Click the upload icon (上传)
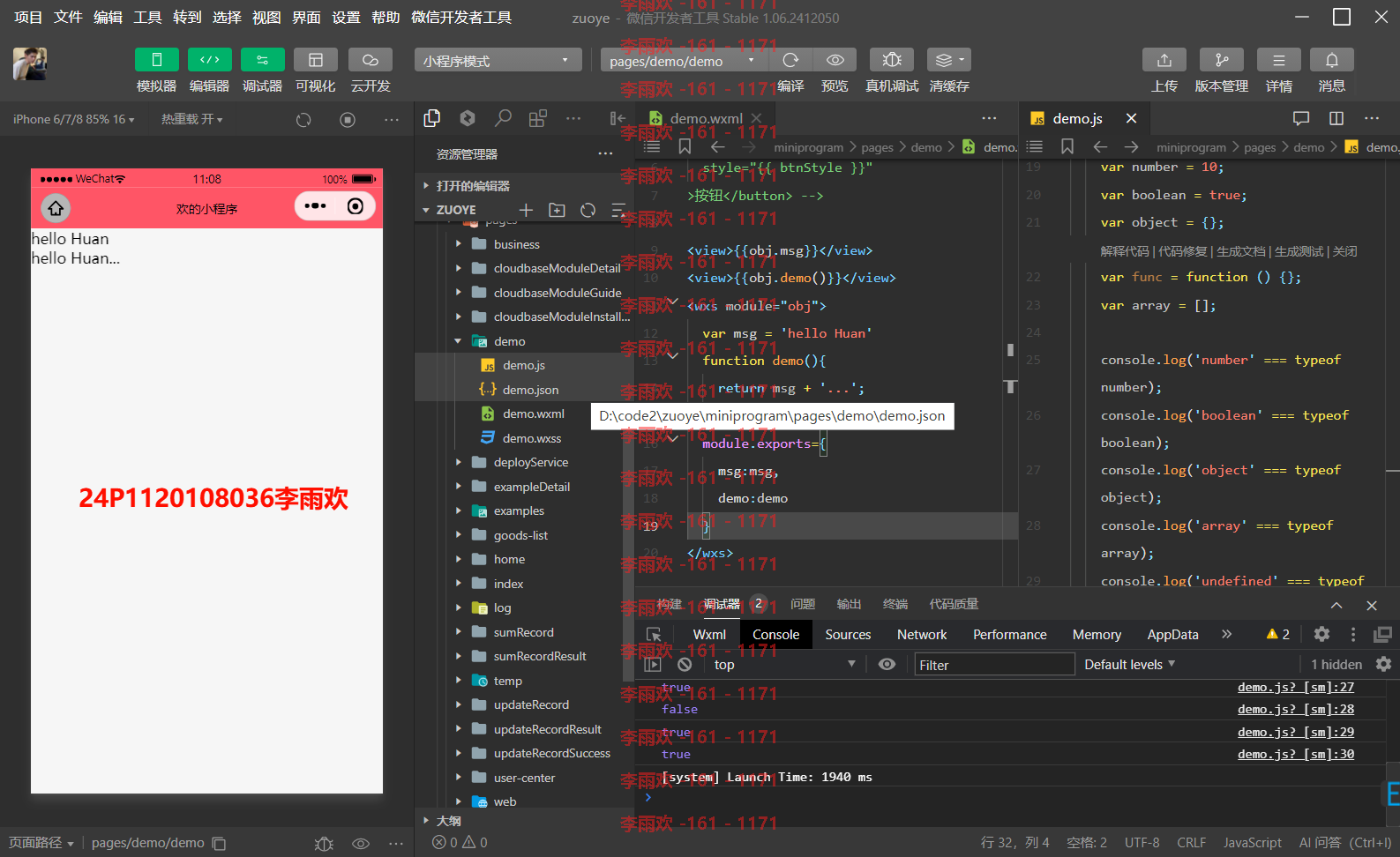Screen dimensions: 1400x857 pos(1164,60)
